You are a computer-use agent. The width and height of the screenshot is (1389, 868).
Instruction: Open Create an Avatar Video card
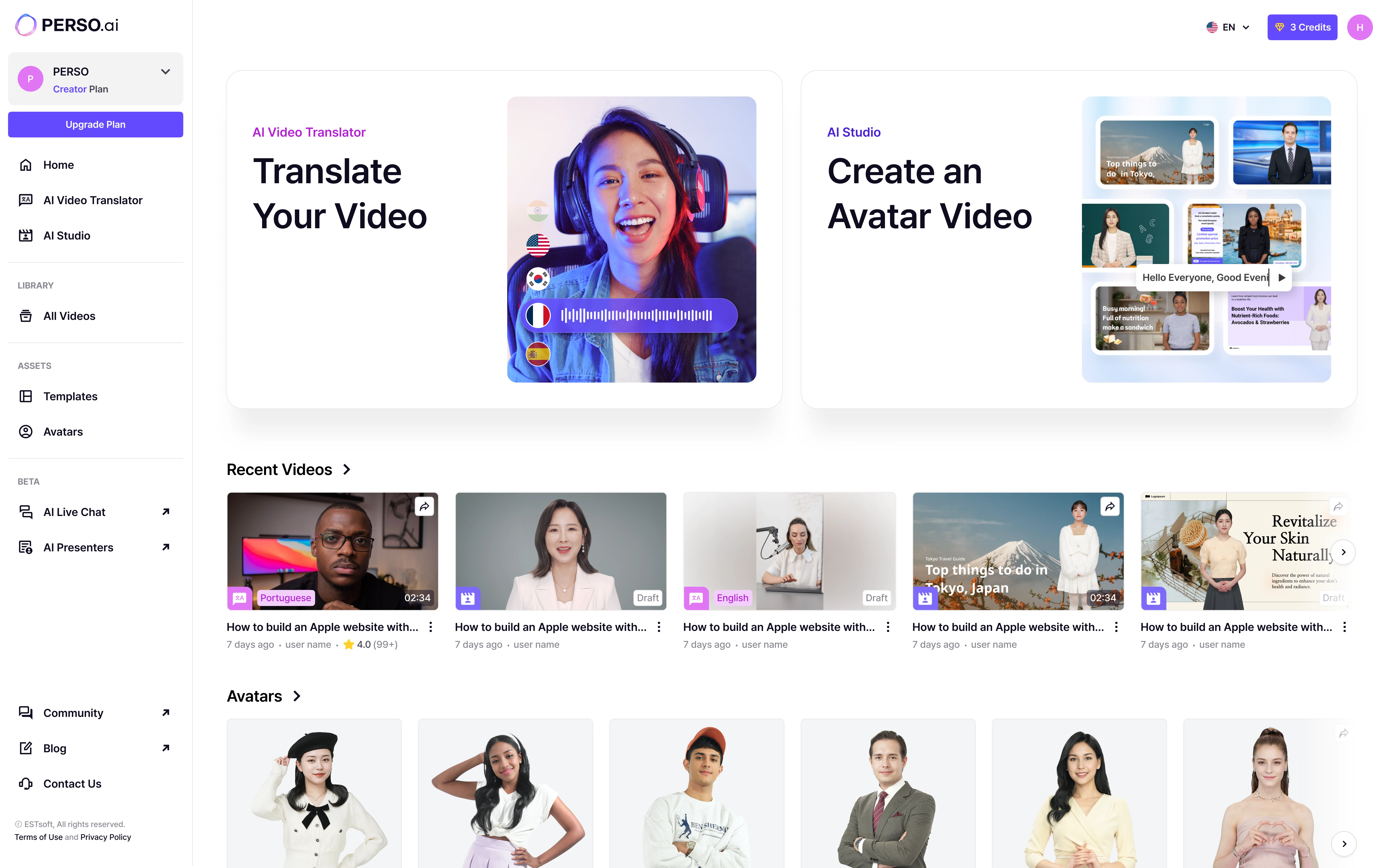[x=1079, y=239]
